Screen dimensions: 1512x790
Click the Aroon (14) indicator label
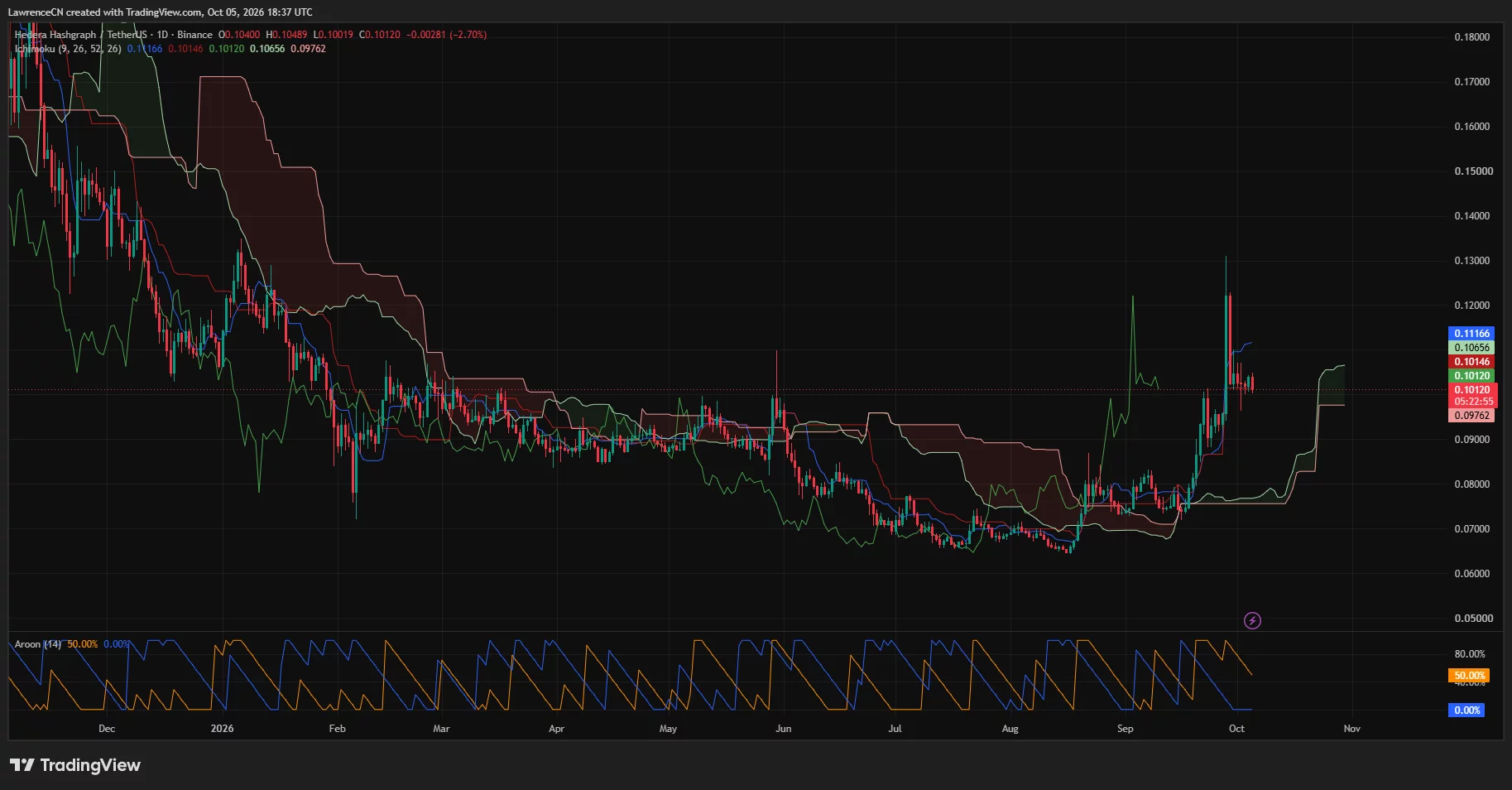[38, 644]
